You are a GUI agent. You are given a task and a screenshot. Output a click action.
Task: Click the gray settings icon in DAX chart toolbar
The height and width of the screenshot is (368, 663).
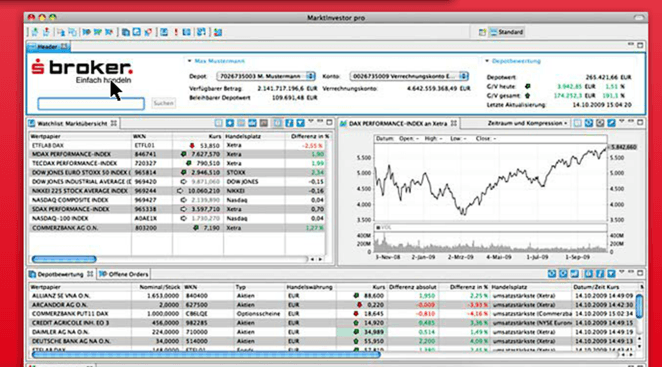click(x=600, y=123)
